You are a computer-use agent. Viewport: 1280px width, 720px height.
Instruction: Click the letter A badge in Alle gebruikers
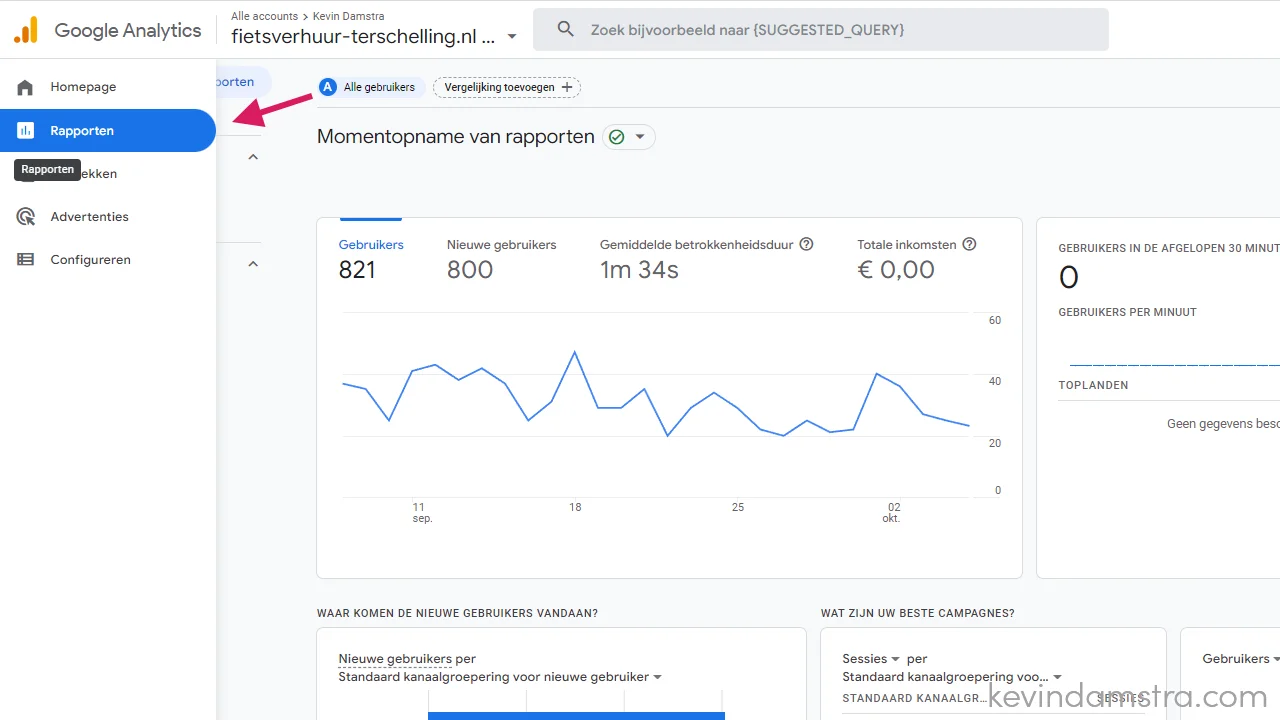click(x=327, y=87)
